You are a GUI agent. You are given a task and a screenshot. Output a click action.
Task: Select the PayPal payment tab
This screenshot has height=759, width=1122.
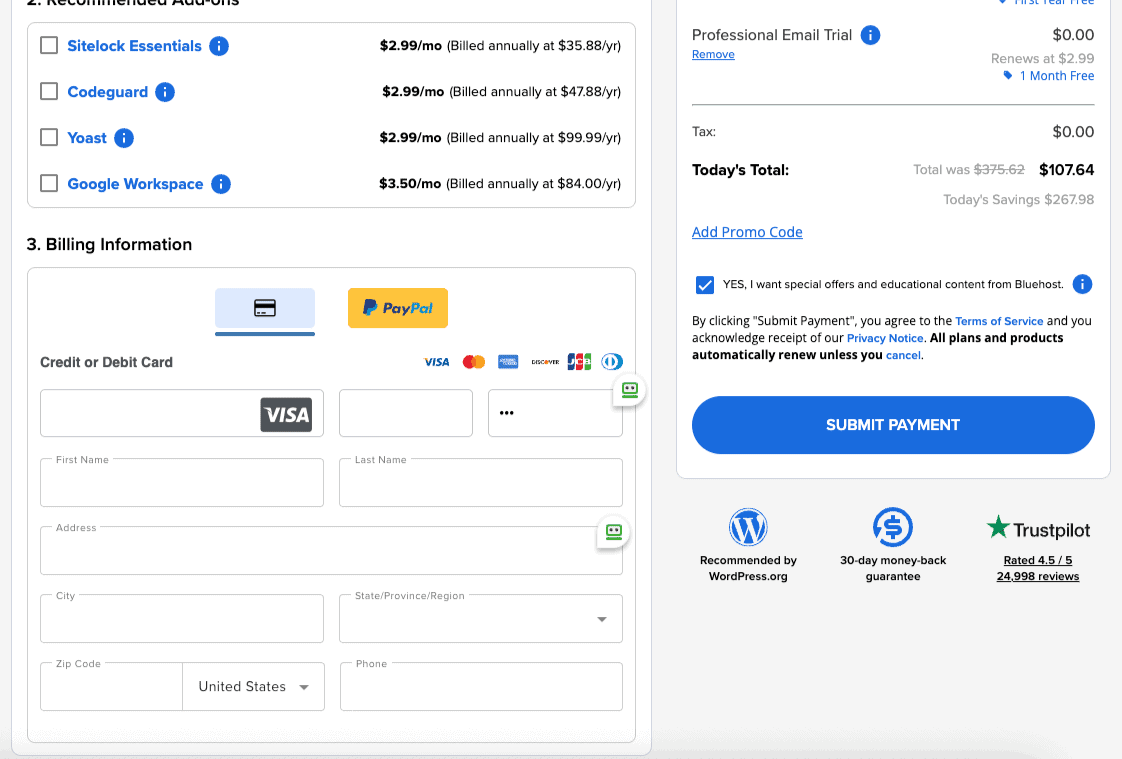[398, 308]
